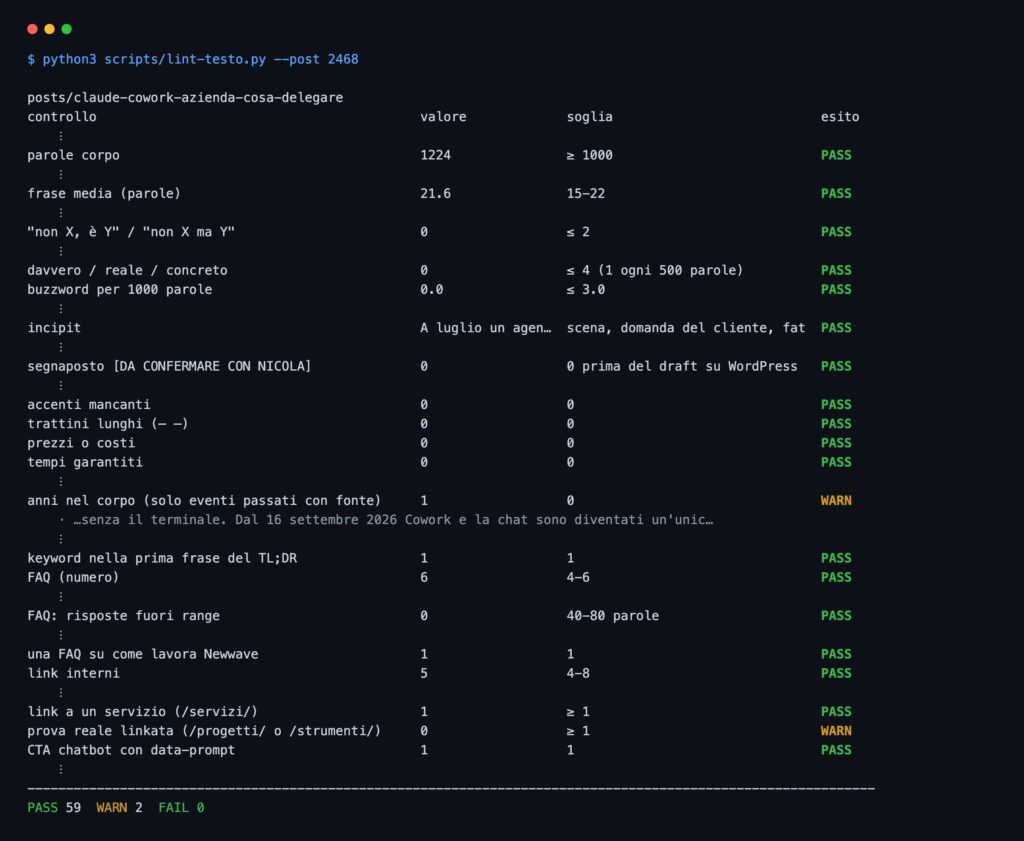
Task: Click the green maximize window dot
Action: [x=67, y=29]
